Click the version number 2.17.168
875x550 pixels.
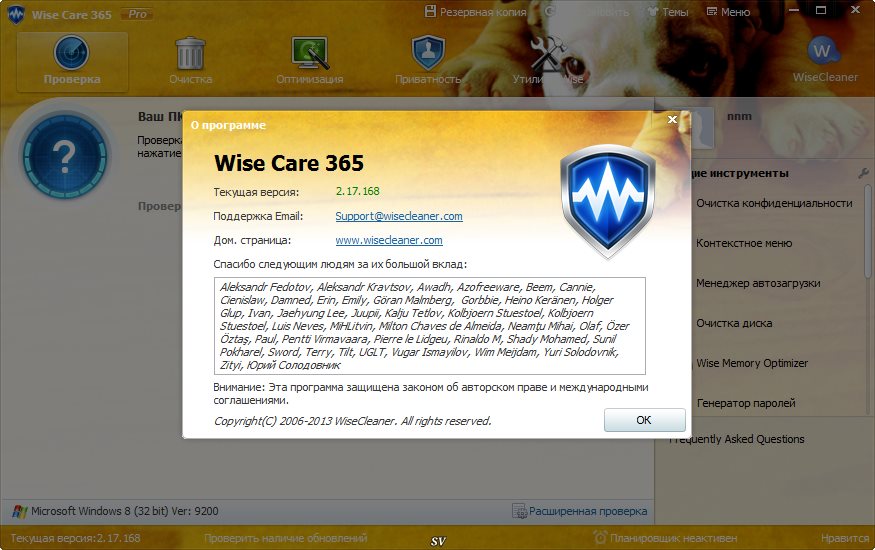[358, 191]
